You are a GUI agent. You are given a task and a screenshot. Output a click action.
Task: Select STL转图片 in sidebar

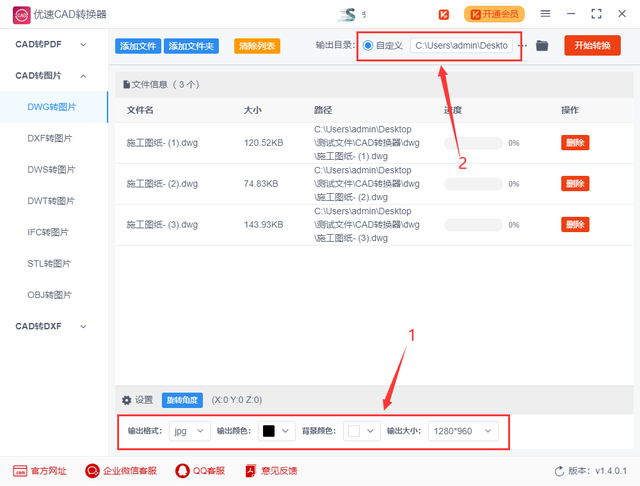pos(49,264)
